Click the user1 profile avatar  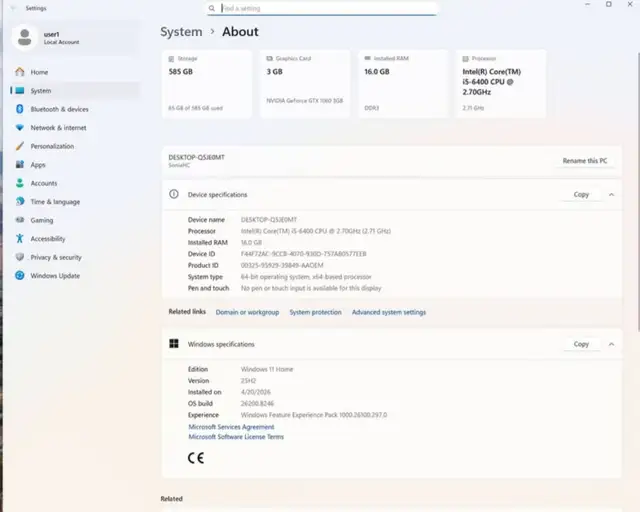tap(24, 38)
